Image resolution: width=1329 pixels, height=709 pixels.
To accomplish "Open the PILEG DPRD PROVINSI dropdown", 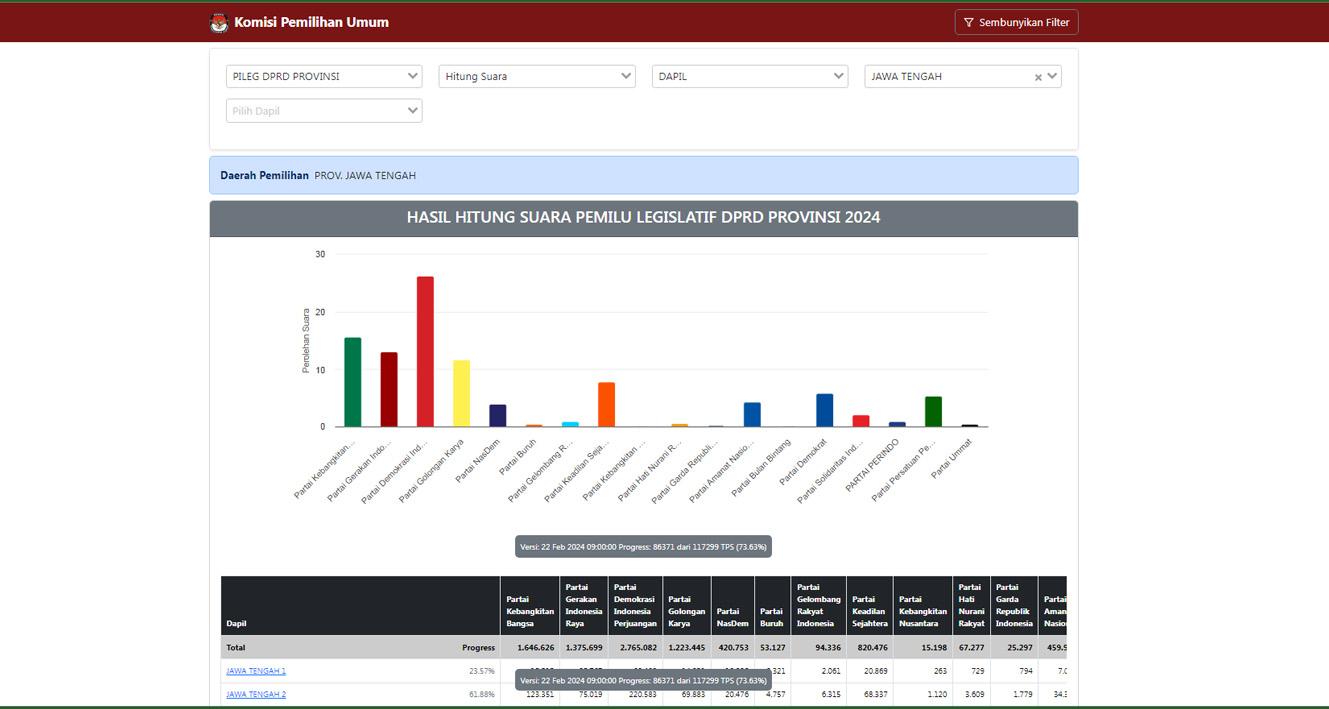I will coord(324,76).
